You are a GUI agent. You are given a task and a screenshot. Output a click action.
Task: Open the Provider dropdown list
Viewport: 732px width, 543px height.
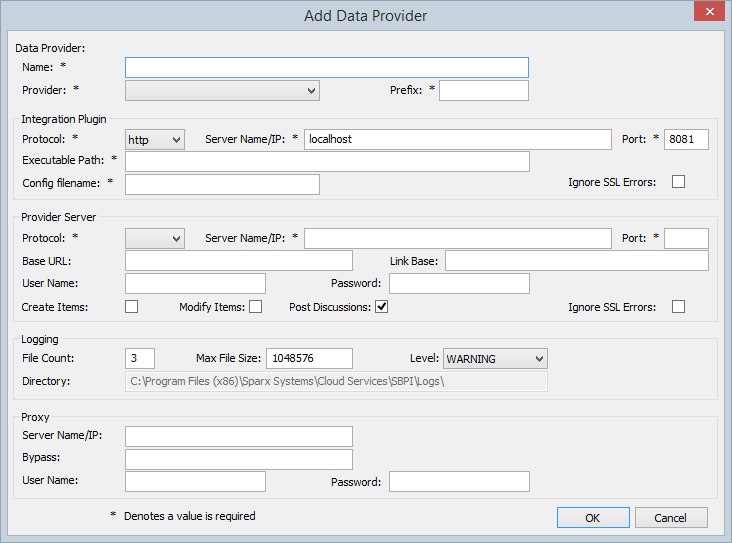pyautogui.click(x=222, y=91)
